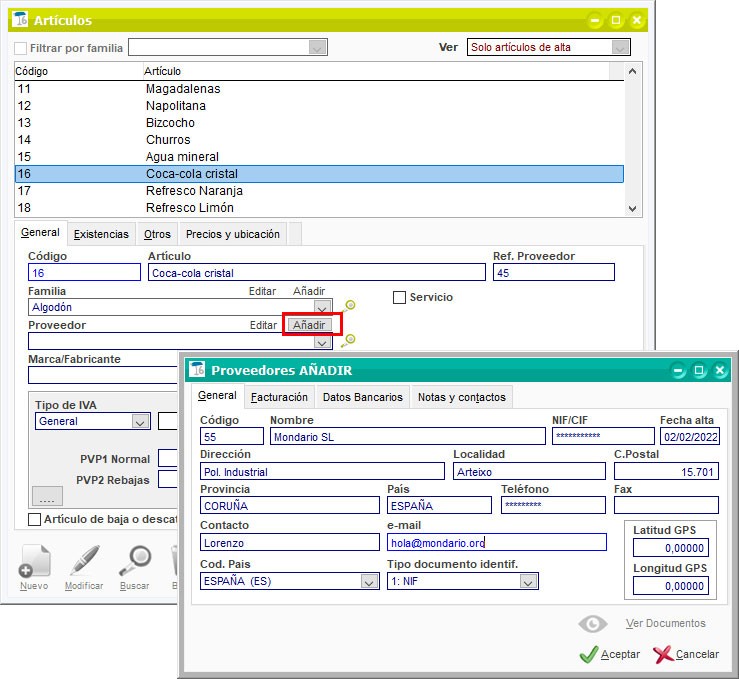
Task: Close the Proveedores AÑADIR window
Action: click(x=720, y=370)
